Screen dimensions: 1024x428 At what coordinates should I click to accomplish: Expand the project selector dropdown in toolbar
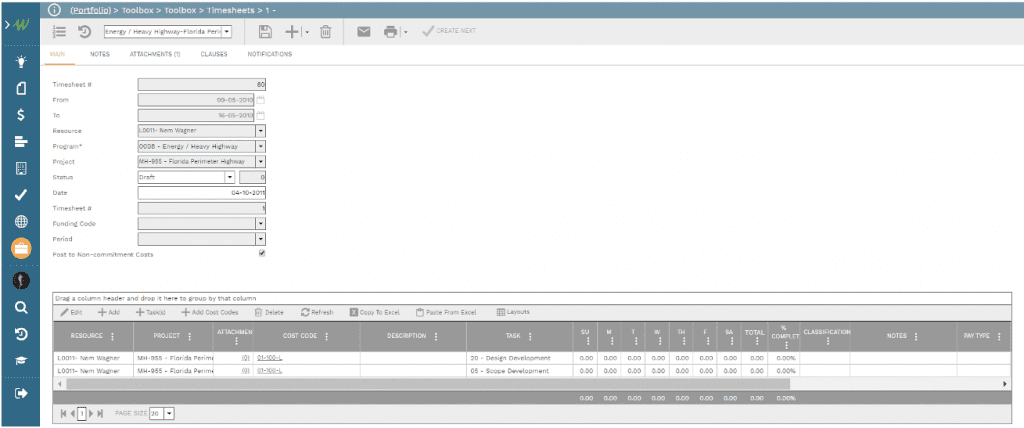coord(227,31)
